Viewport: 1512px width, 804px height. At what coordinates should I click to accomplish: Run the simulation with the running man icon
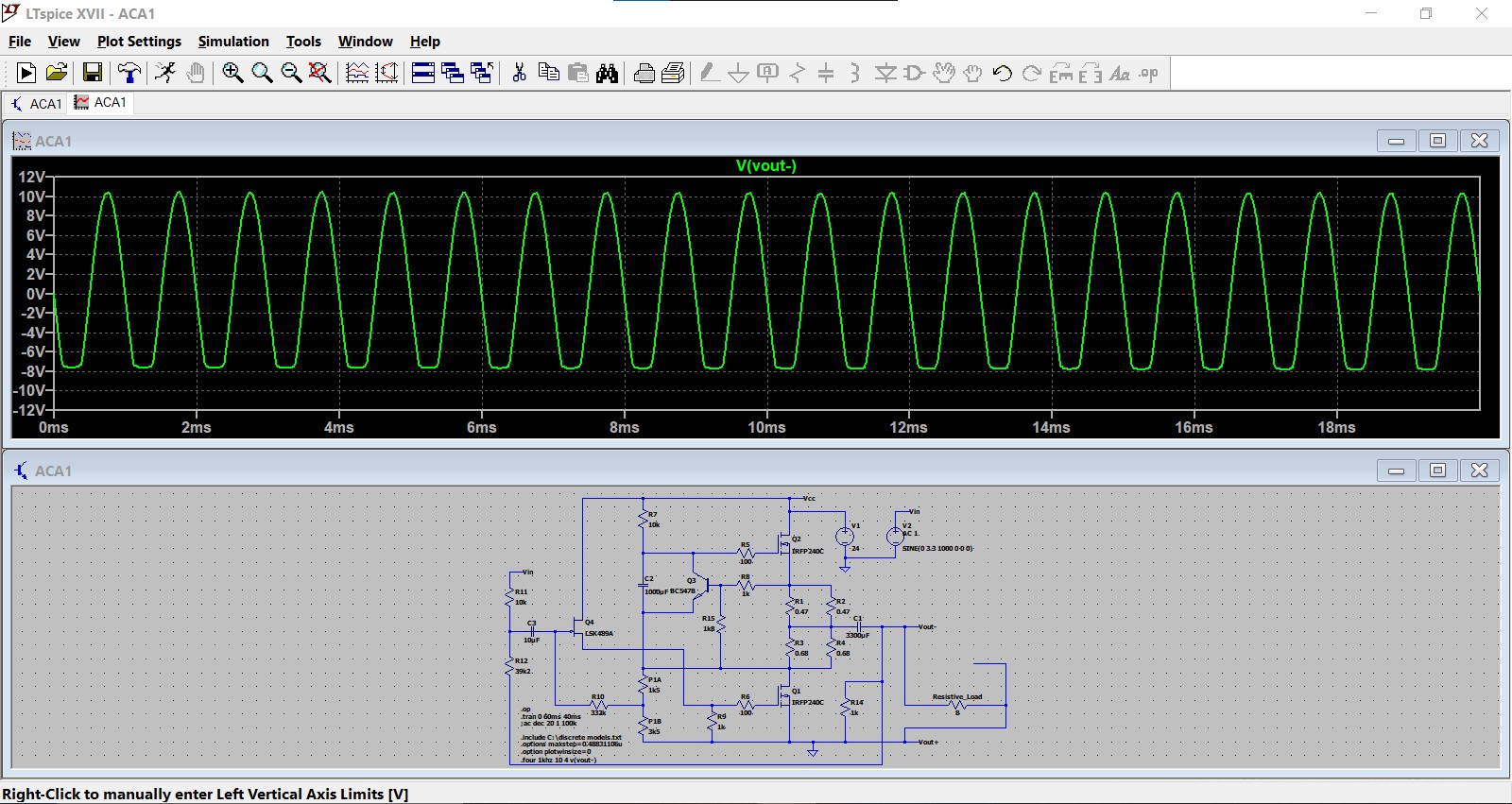pyautogui.click(x=165, y=73)
